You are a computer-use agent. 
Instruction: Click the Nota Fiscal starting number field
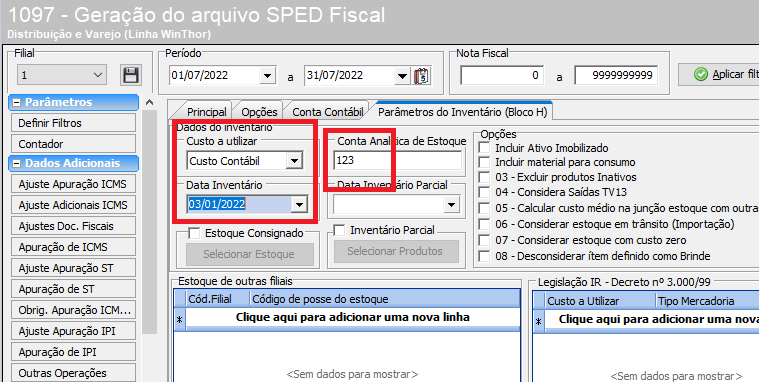[502, 76]
